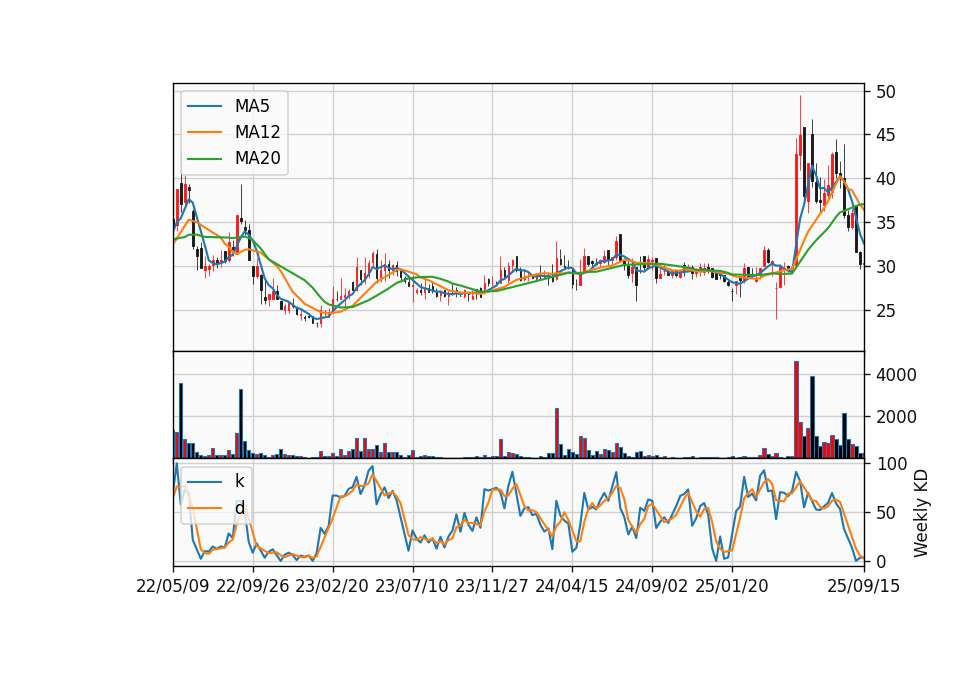This screenshot has width=960, height=690.
Task: Click the price axis value 45
Action: tap(885, 135)
